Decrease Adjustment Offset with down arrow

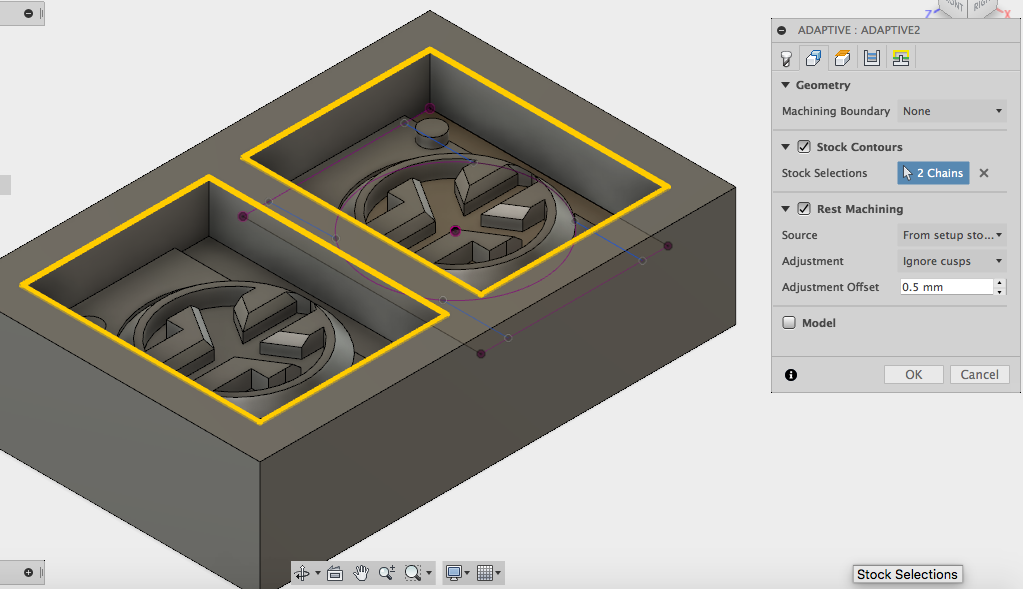[x=1000, y=292]
